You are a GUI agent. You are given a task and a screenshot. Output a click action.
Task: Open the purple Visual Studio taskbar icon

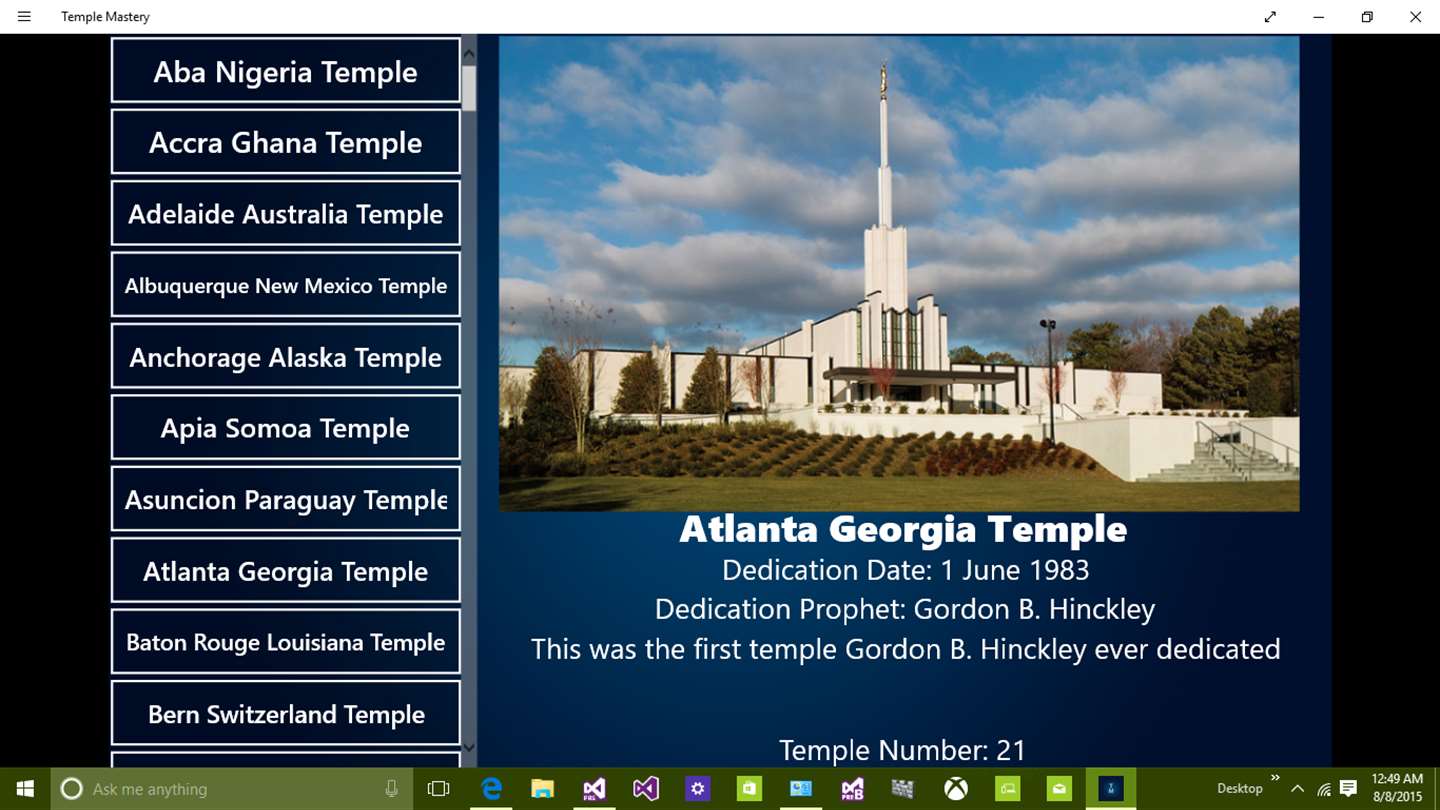click(x=646, y=789)
